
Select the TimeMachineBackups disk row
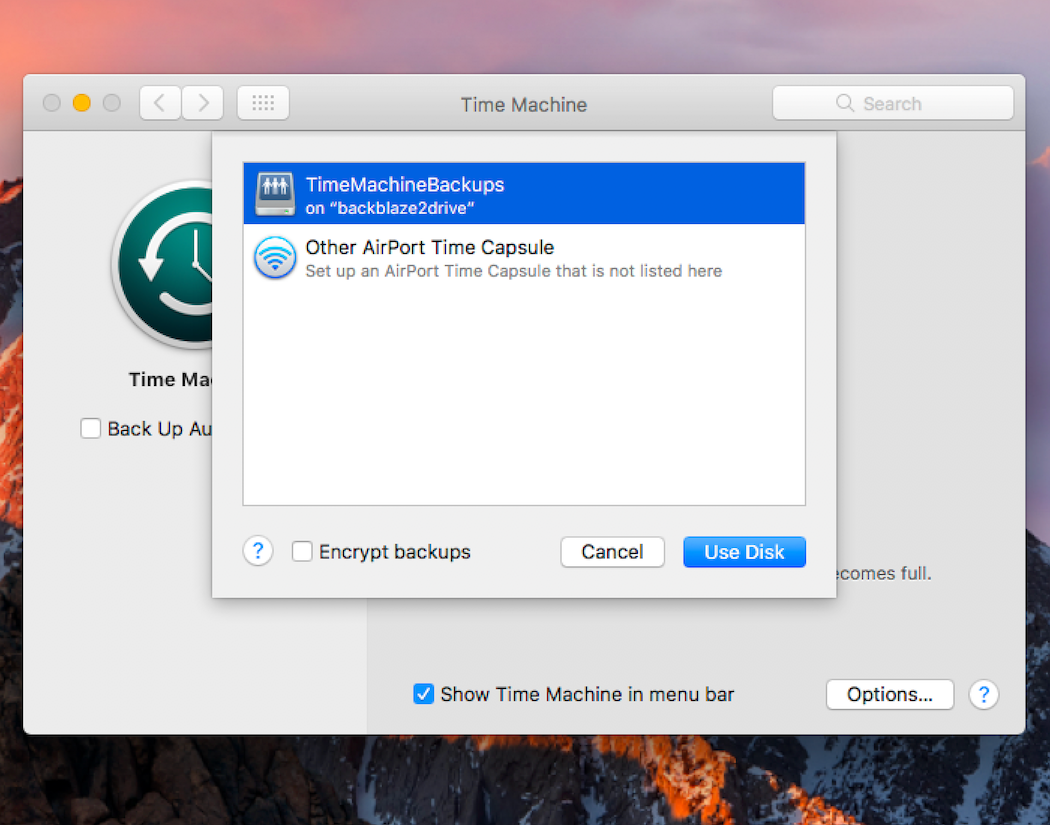[524, 194]
